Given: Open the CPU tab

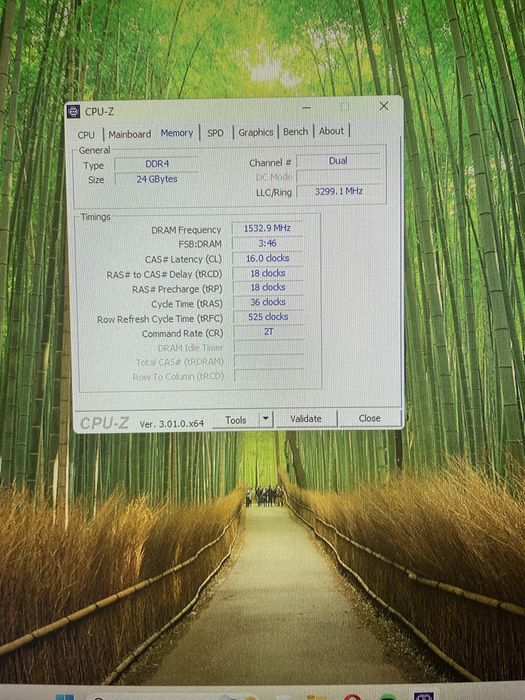Looking at the screenshot, I should [x=86, y=134].
